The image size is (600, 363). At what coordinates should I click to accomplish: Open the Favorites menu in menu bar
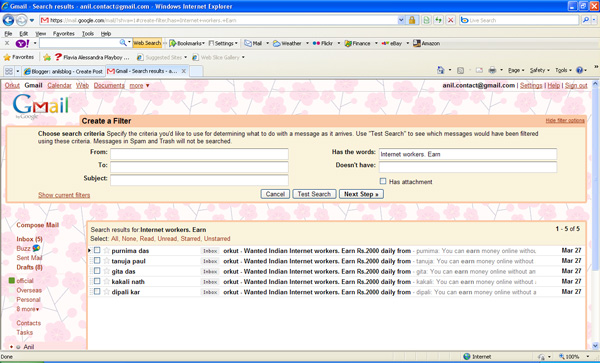click(x=64, y=34)
